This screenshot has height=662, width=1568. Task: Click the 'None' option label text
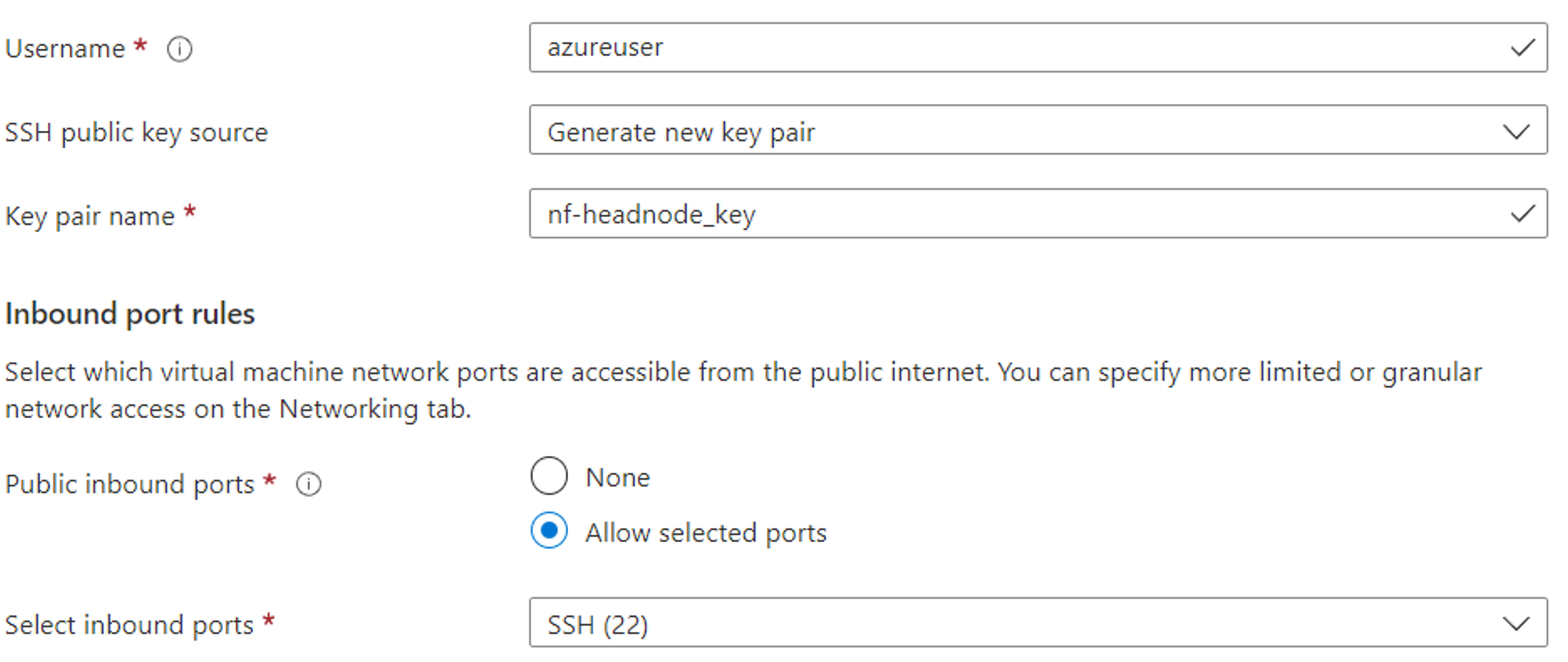[x=618, y=478]
